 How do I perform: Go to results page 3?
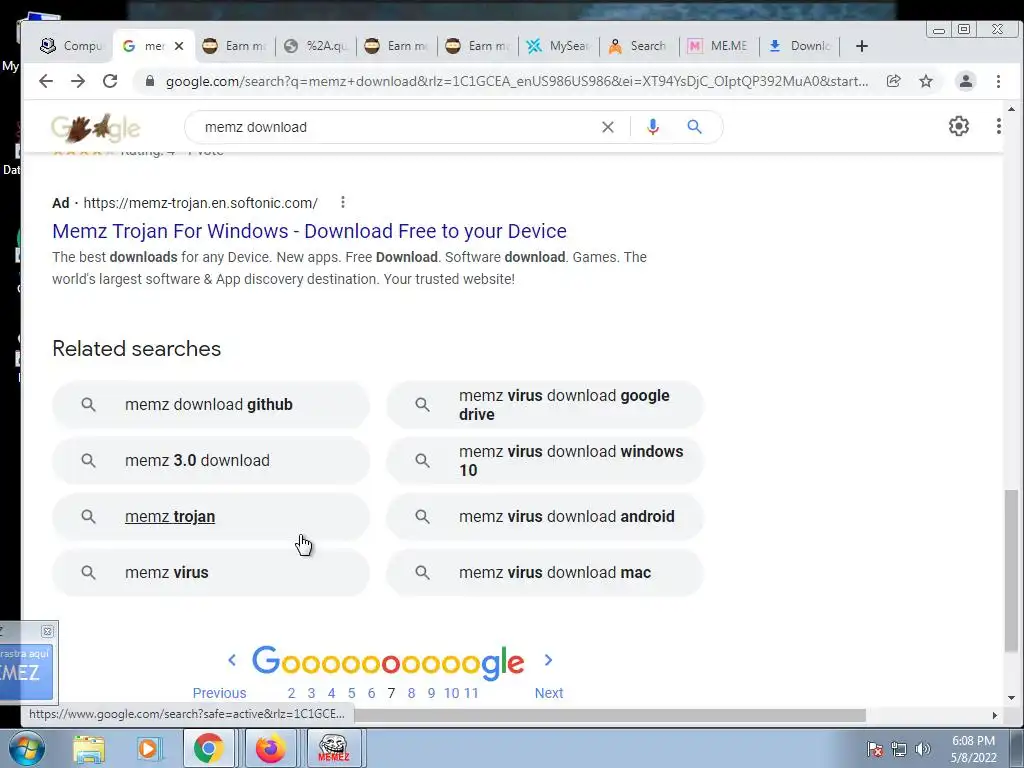click(x=312, y=693)
